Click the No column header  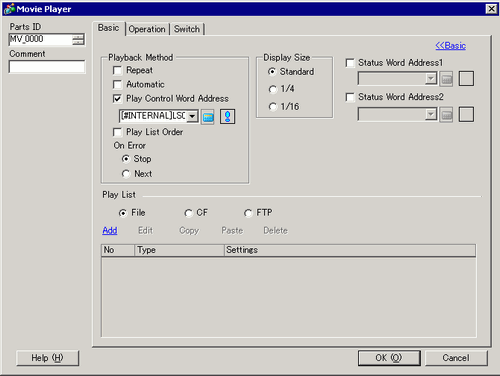click(x=118, y=250)
